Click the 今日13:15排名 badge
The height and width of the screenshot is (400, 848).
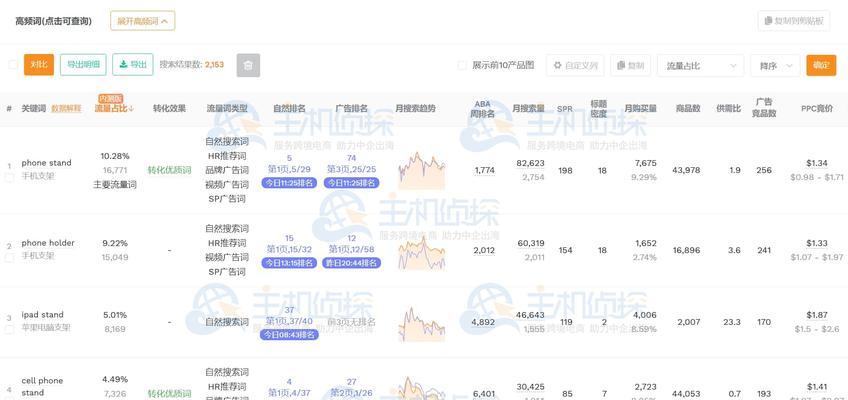click(x=289, y=263)
